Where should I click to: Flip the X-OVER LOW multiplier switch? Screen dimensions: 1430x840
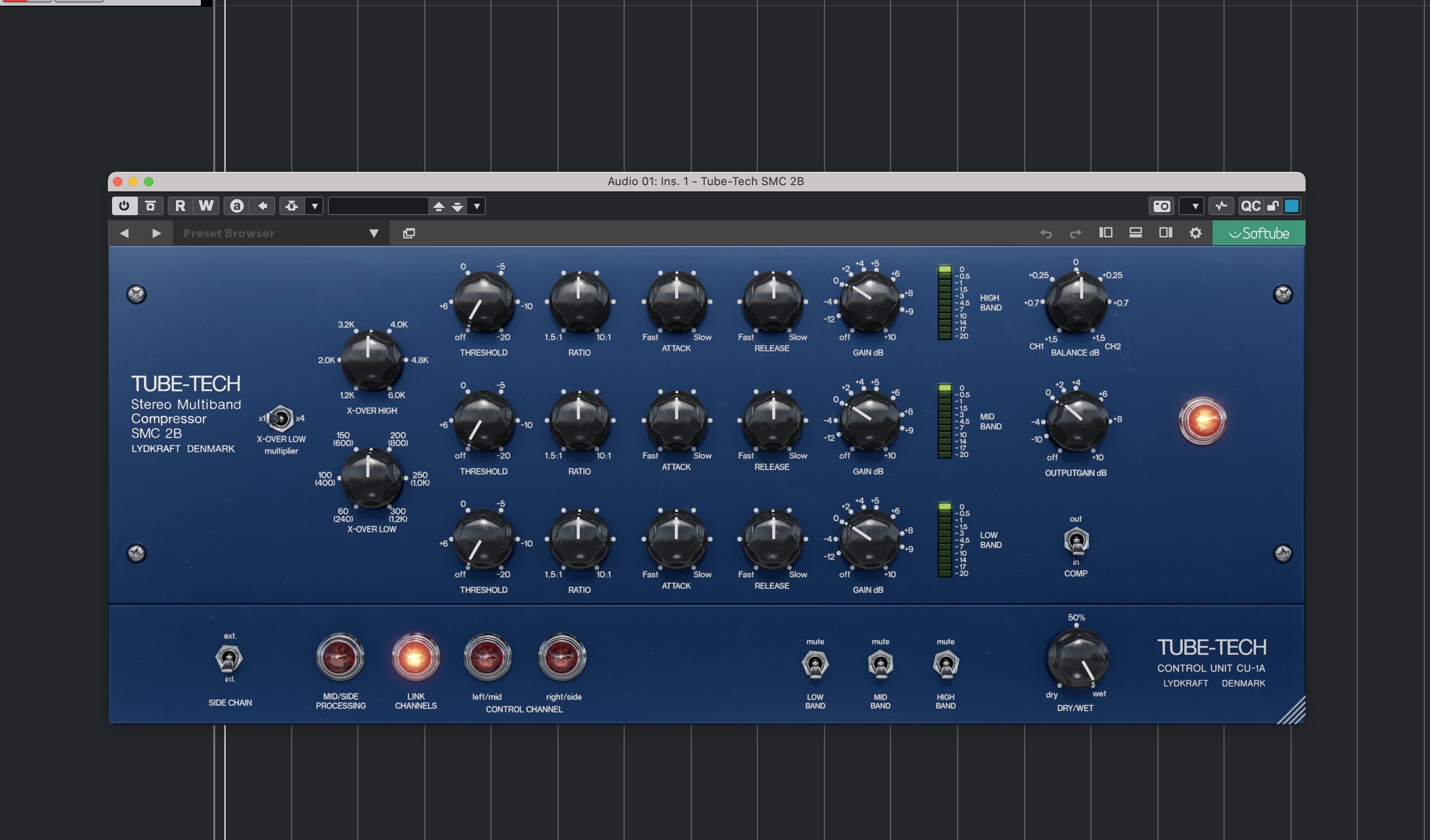click(280, 419)
